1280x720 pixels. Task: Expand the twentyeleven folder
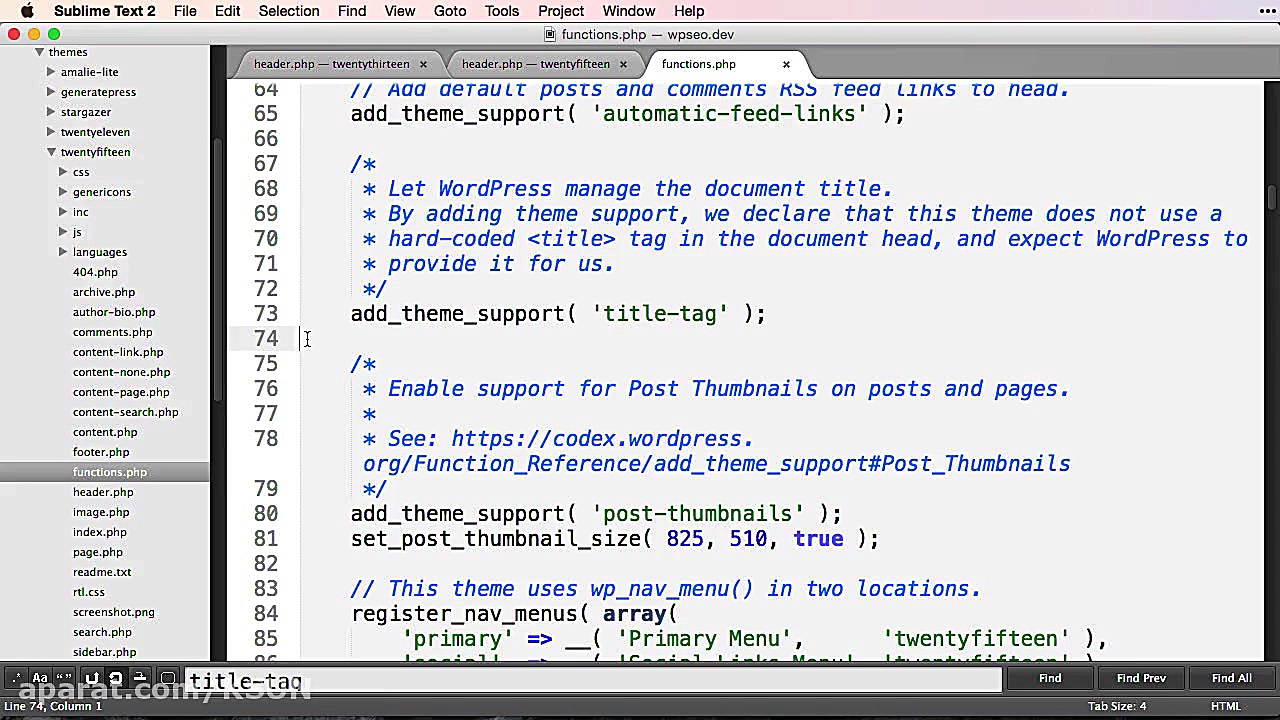click(x=51, y=132)
